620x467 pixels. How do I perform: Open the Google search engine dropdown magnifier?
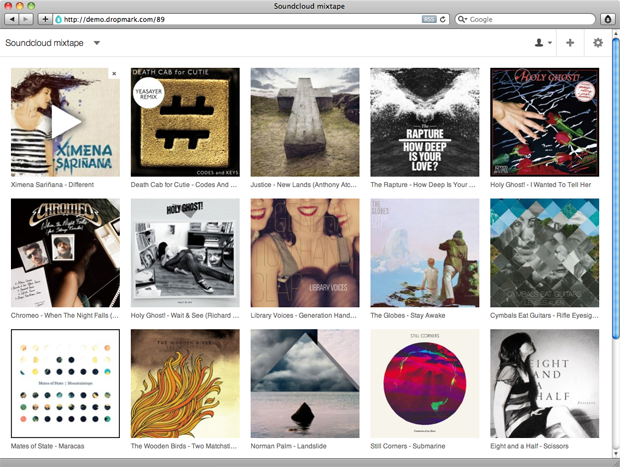point(461,19)
